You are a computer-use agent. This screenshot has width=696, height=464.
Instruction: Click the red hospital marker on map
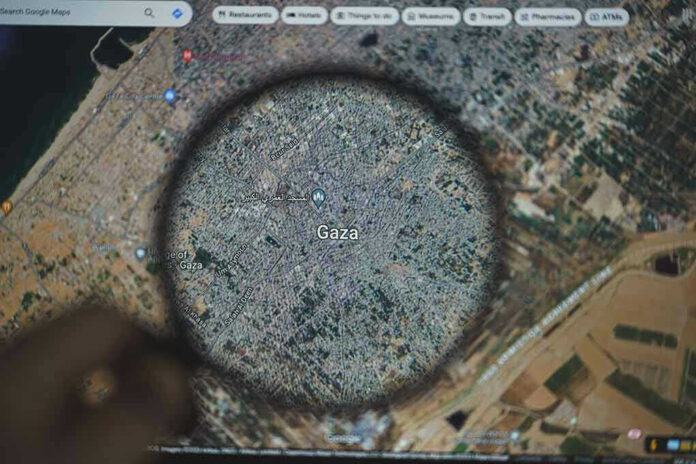pyautogui.click(x=187, y=56)
